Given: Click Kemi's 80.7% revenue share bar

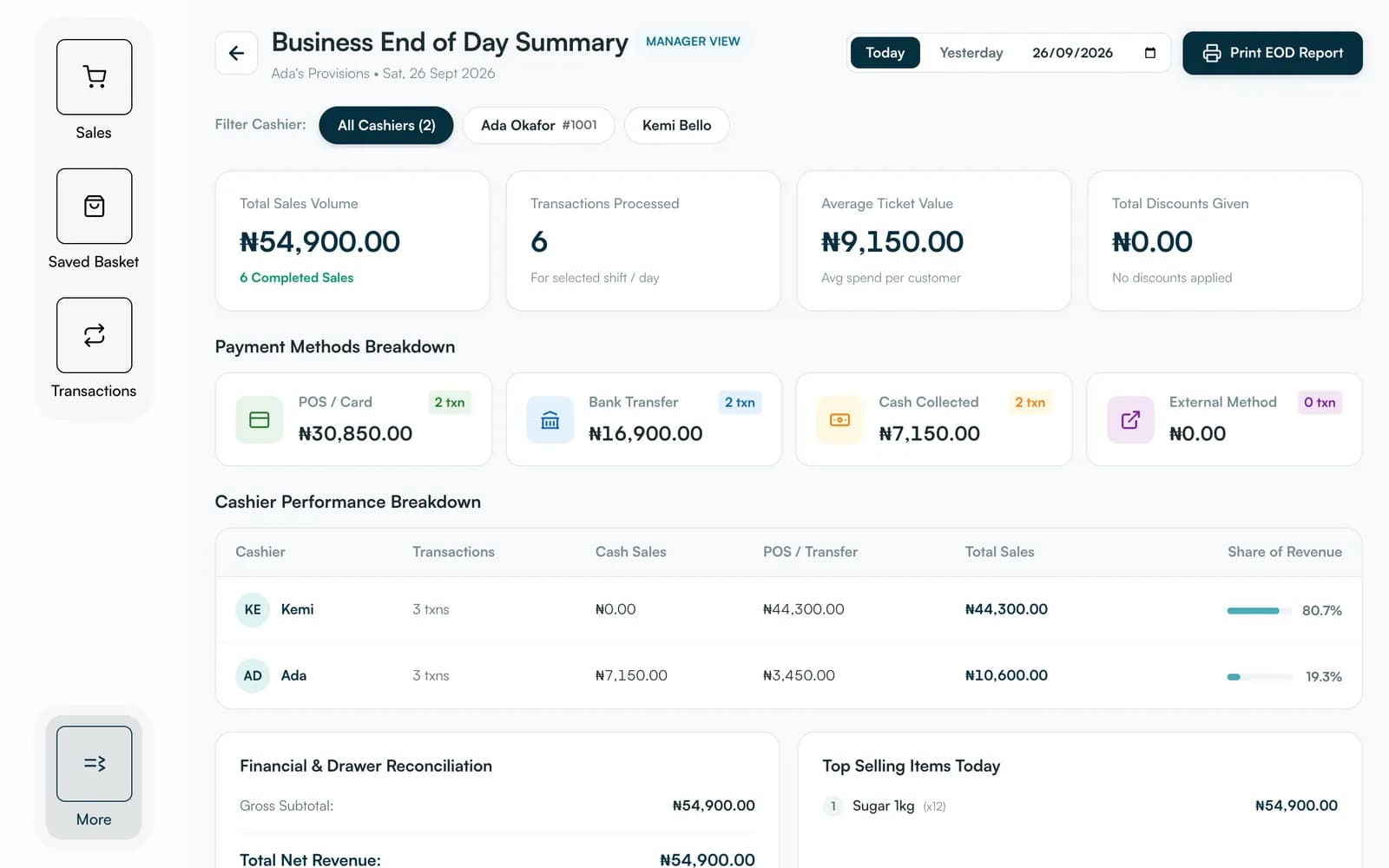Looking at the screenshot, I should (x=1260, y=610).
